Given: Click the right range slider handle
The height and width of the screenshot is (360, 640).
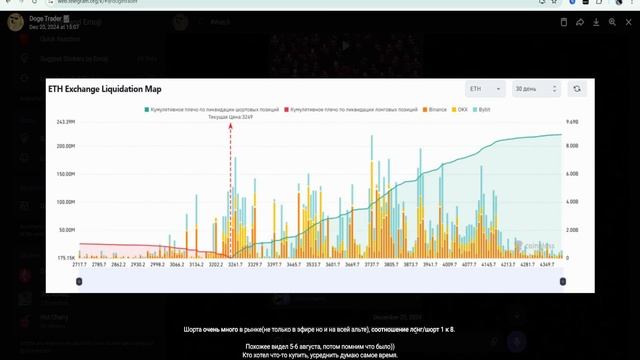Looking at the screenshot, I should coord(562,281).
